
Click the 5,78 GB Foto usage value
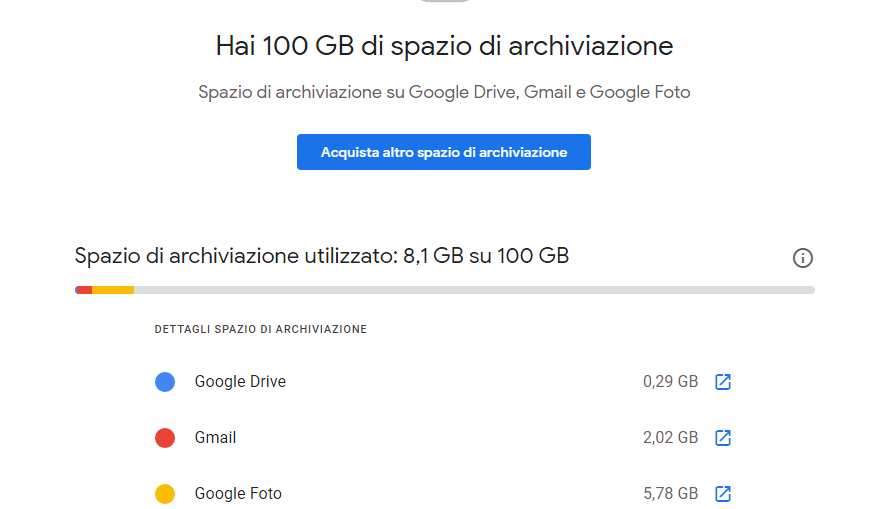tap(670, 493)
